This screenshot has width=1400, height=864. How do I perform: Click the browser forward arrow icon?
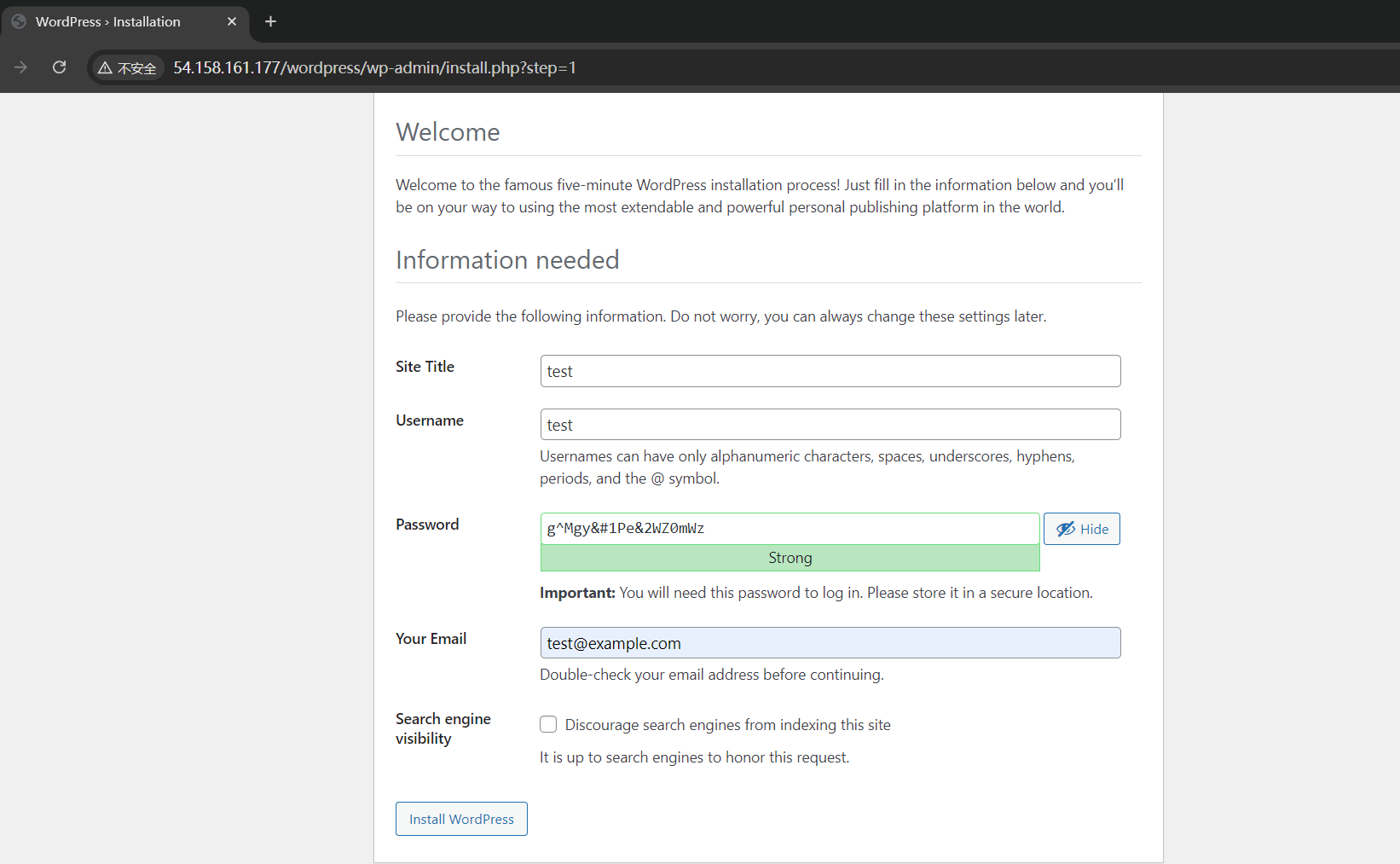coord(21,67)
